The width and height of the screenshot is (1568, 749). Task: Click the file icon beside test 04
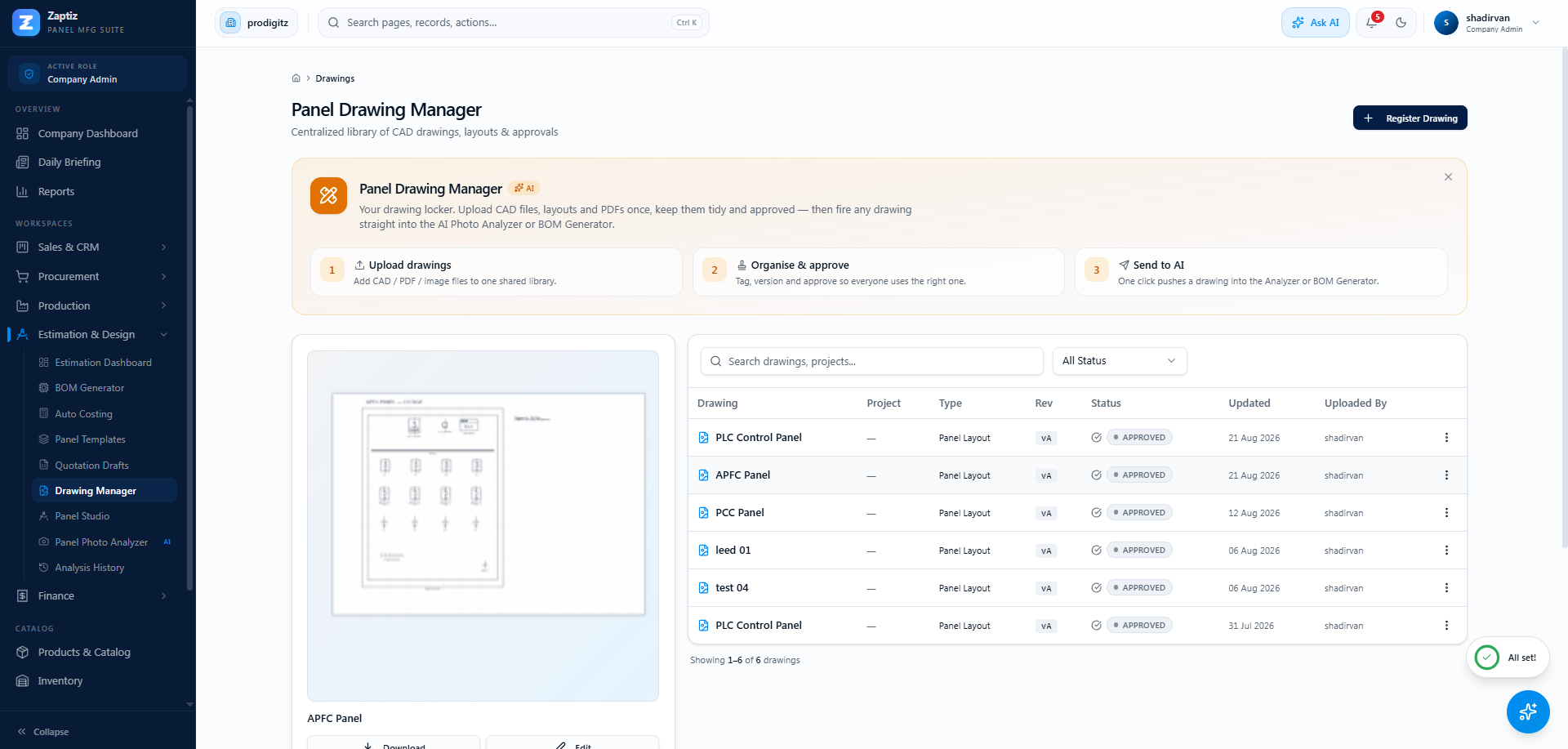click(x=704, y=588)
